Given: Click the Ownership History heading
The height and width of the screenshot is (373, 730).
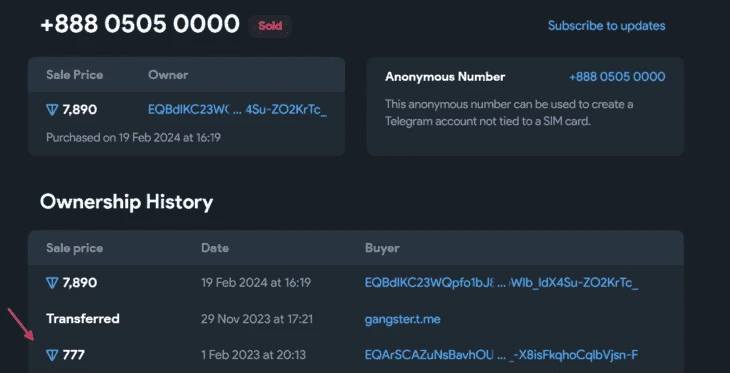Looking at the screenshot, I should click(127, 203).
